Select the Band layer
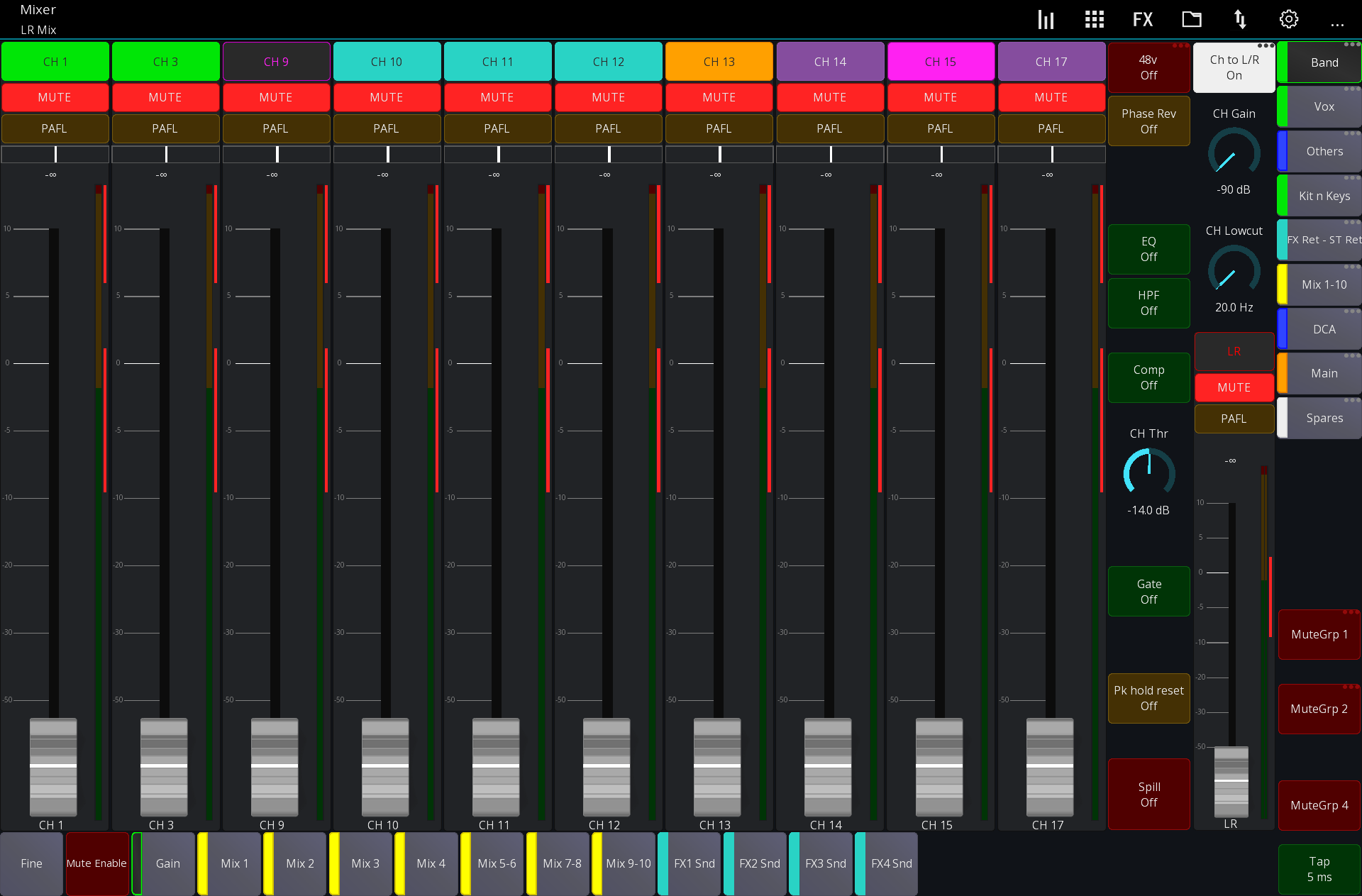The height and width of the screenshot is (896, 1362). (x=1319, y=62)
